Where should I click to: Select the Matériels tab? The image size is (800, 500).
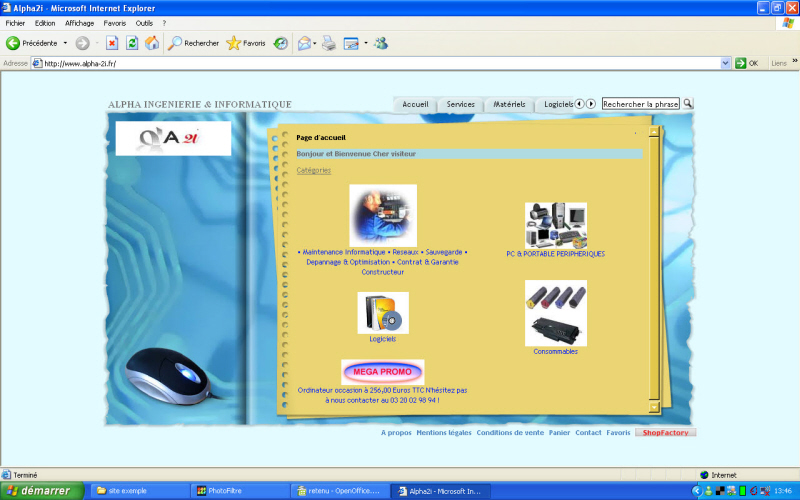point(509,104)
